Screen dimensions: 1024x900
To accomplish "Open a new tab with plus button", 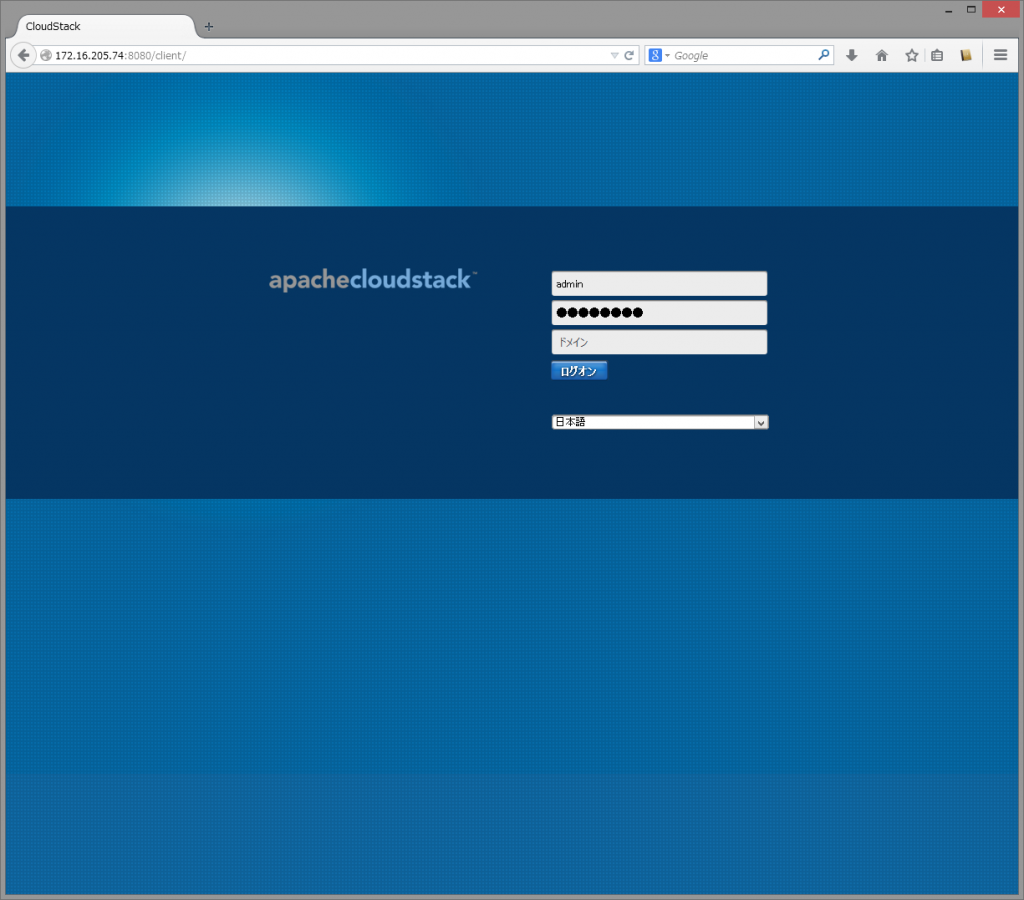I will coord(209,26).
